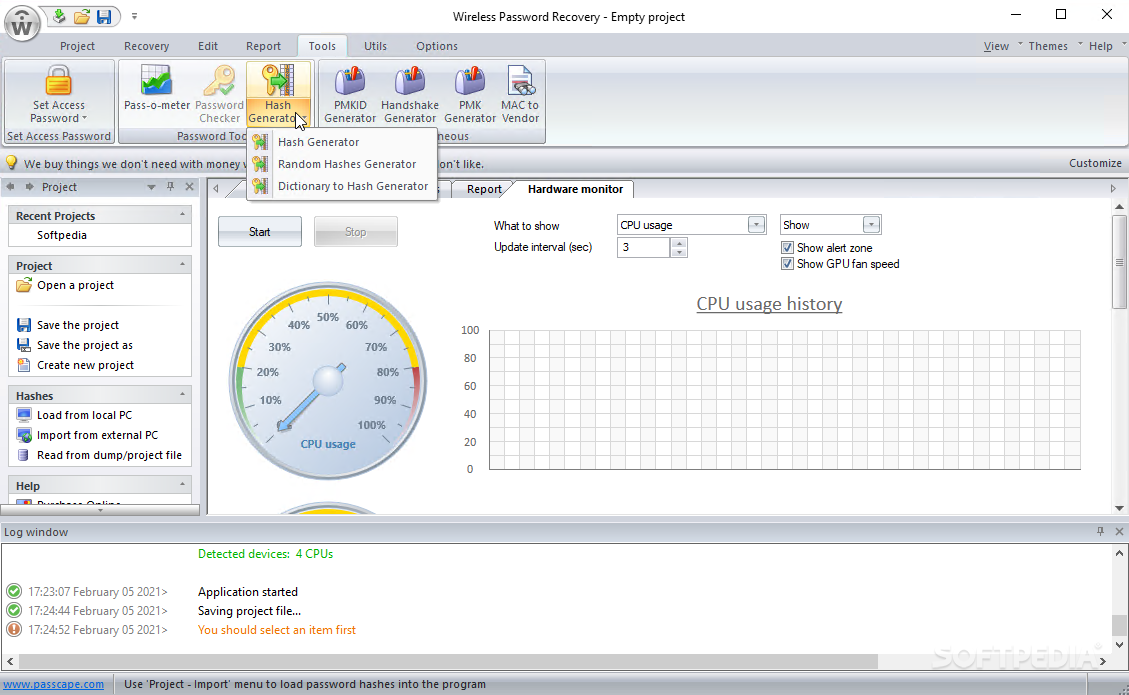Screen dimensions: 1129x695
Task: Open the View dropdown menu
Action: click(x=997, y=46)
